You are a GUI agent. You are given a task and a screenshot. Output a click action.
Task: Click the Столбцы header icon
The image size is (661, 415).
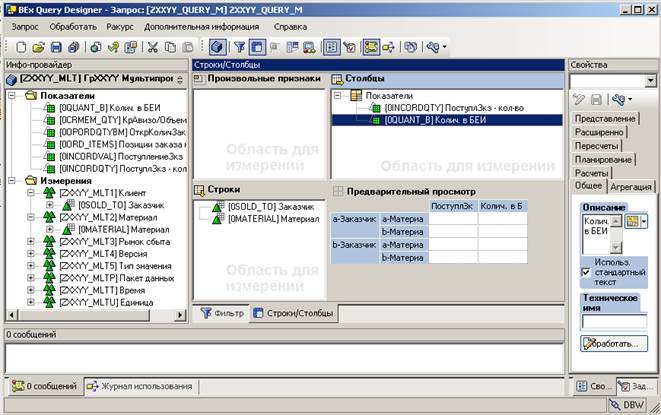tap(337, 79)
